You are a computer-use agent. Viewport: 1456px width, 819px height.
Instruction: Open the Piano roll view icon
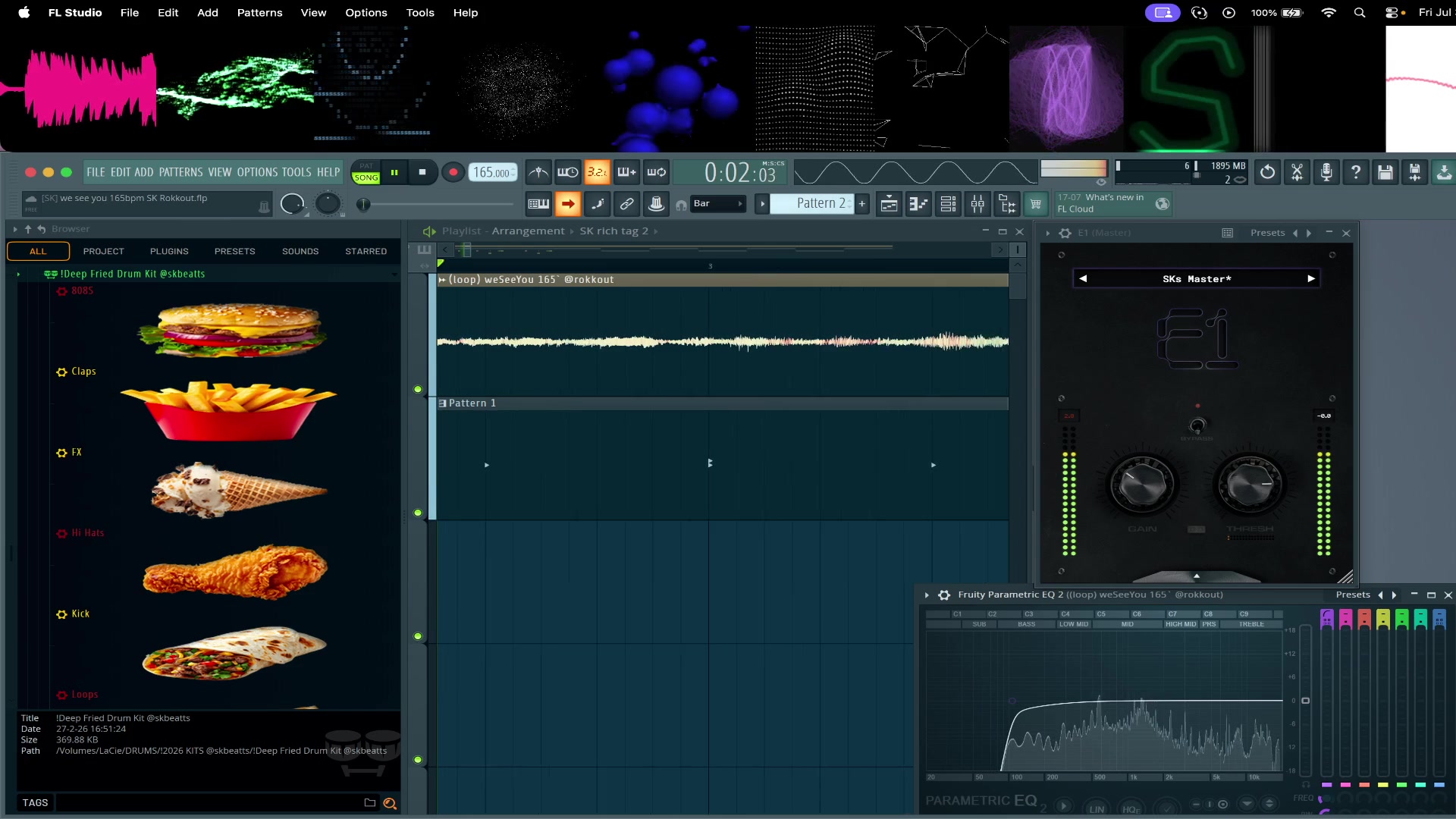coord(918,203)
